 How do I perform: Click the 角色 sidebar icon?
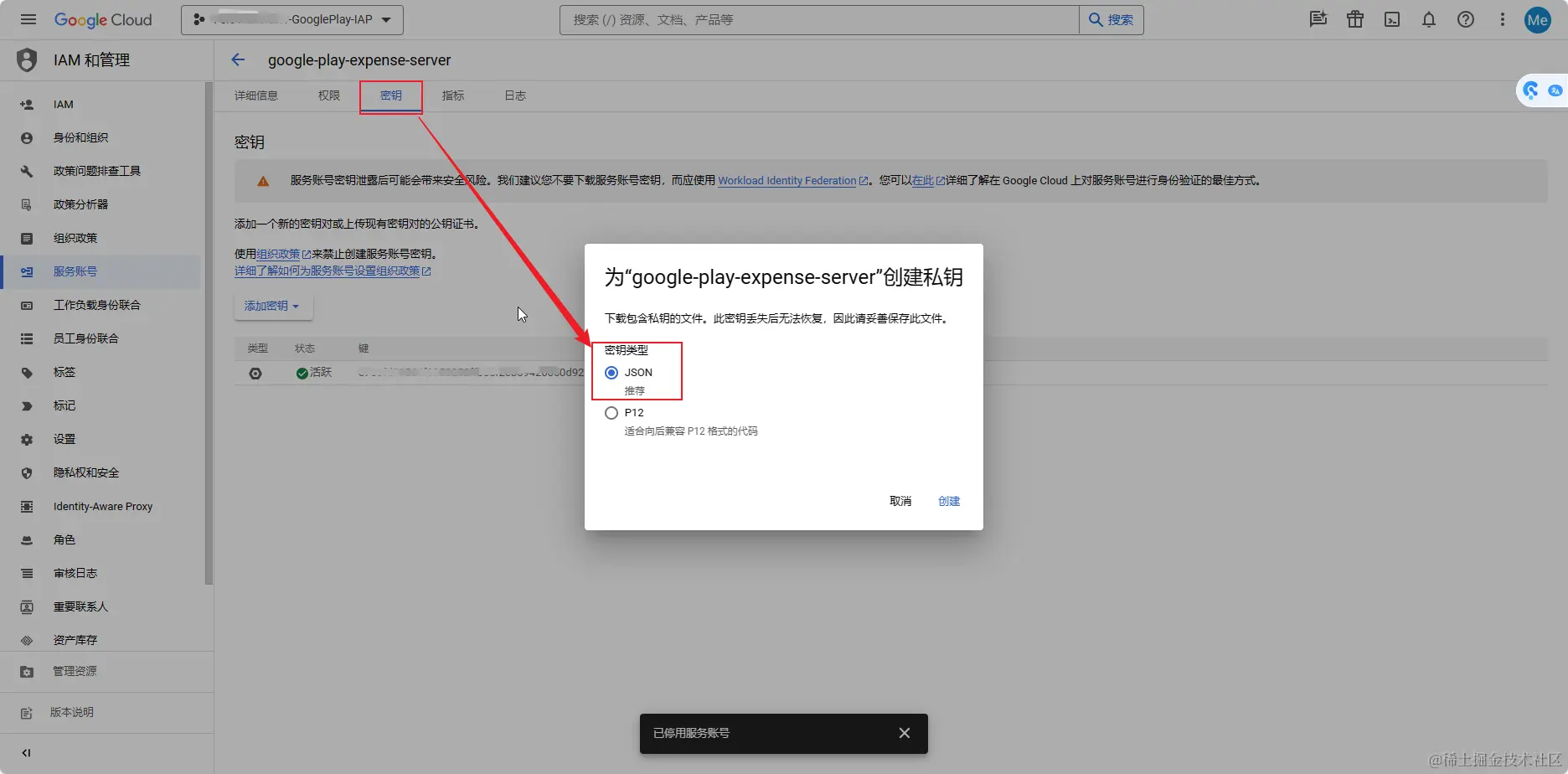point(27,540)
